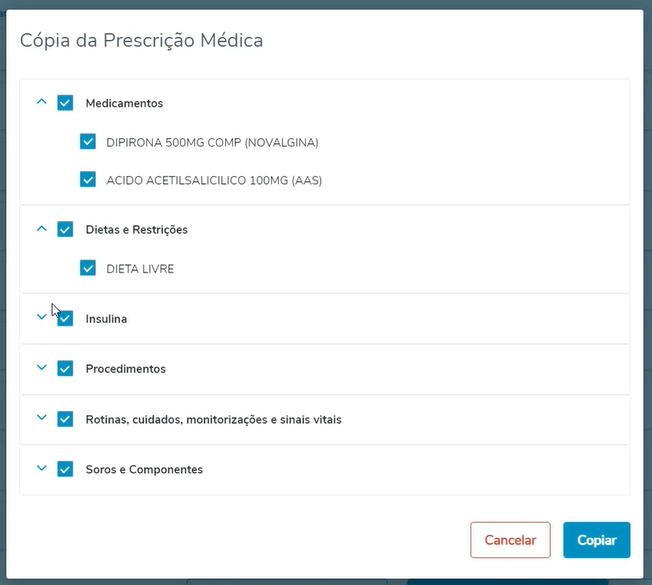The height and width of the screenshot is (585, 652).
Task: Collapse the Dietas e Restrições section
Action: (41, 228)
